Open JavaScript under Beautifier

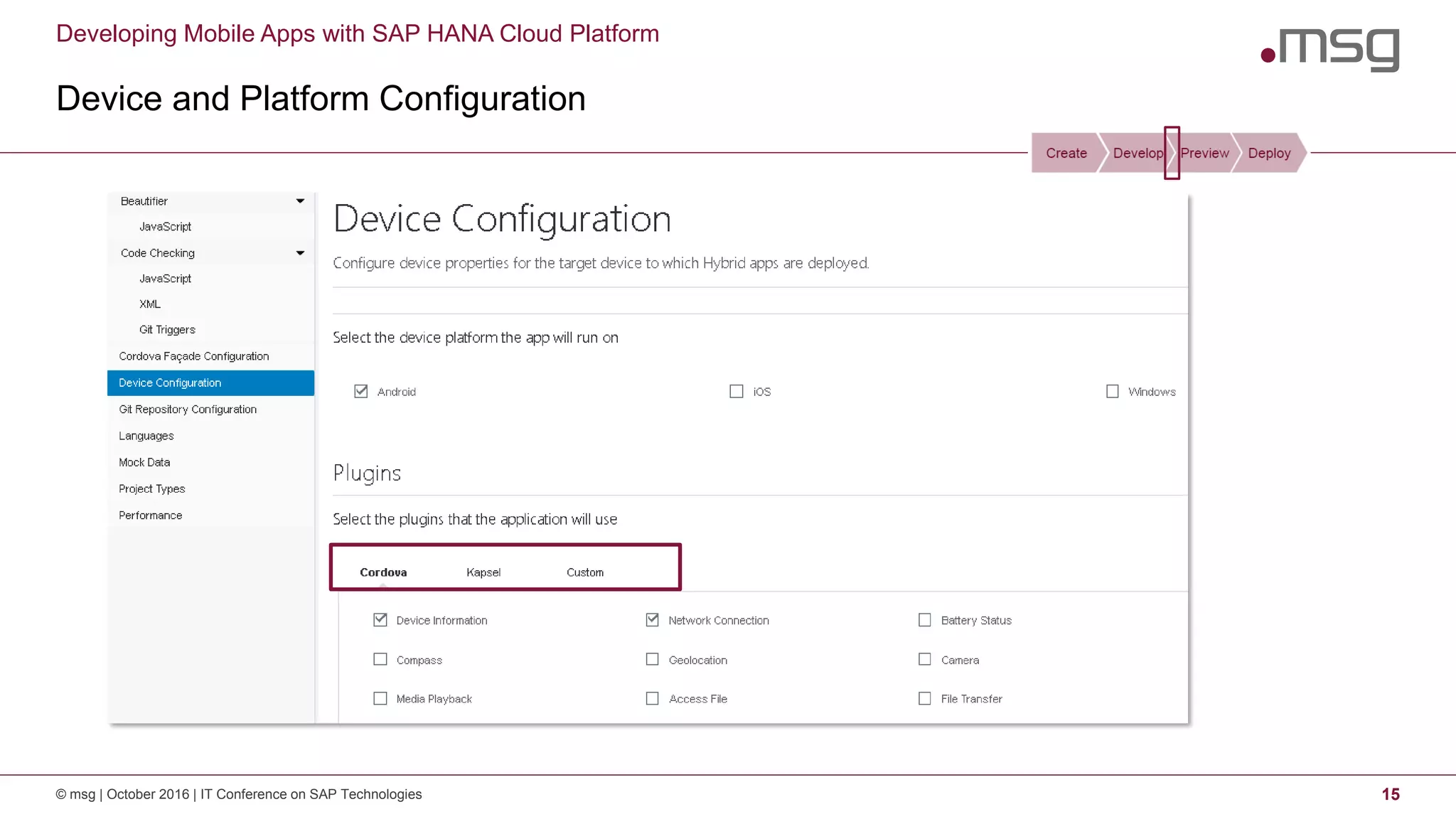tap(165, 227)
